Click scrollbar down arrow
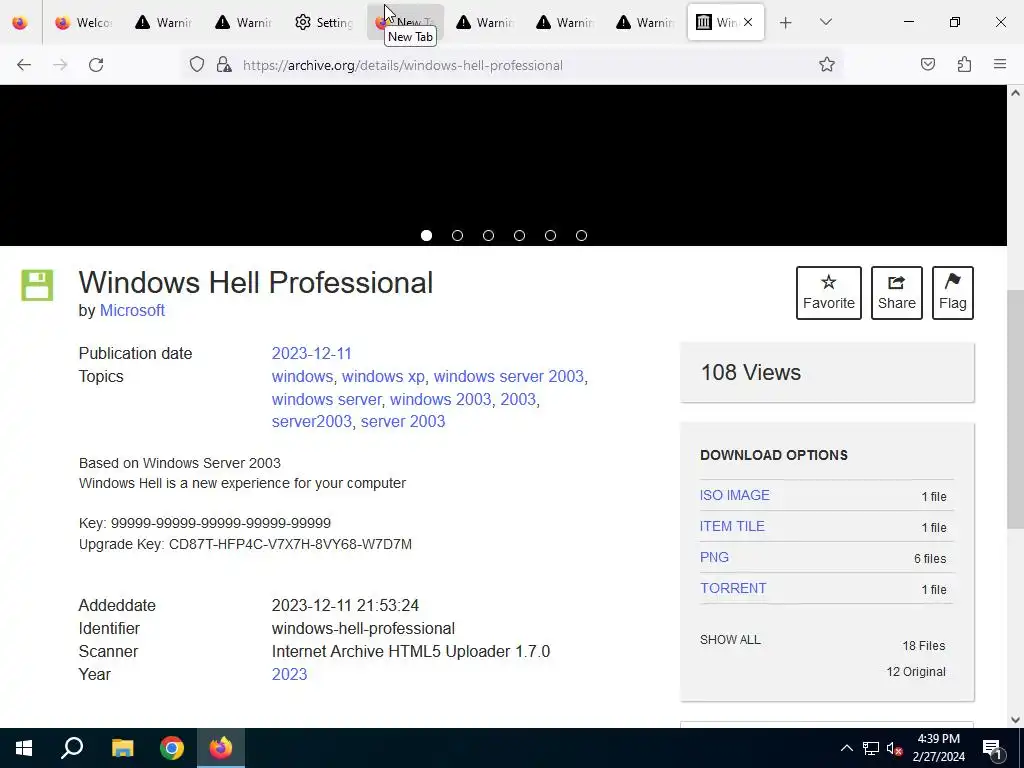The height and width of the screenshot is (768, 1024). coord(1015,720)
